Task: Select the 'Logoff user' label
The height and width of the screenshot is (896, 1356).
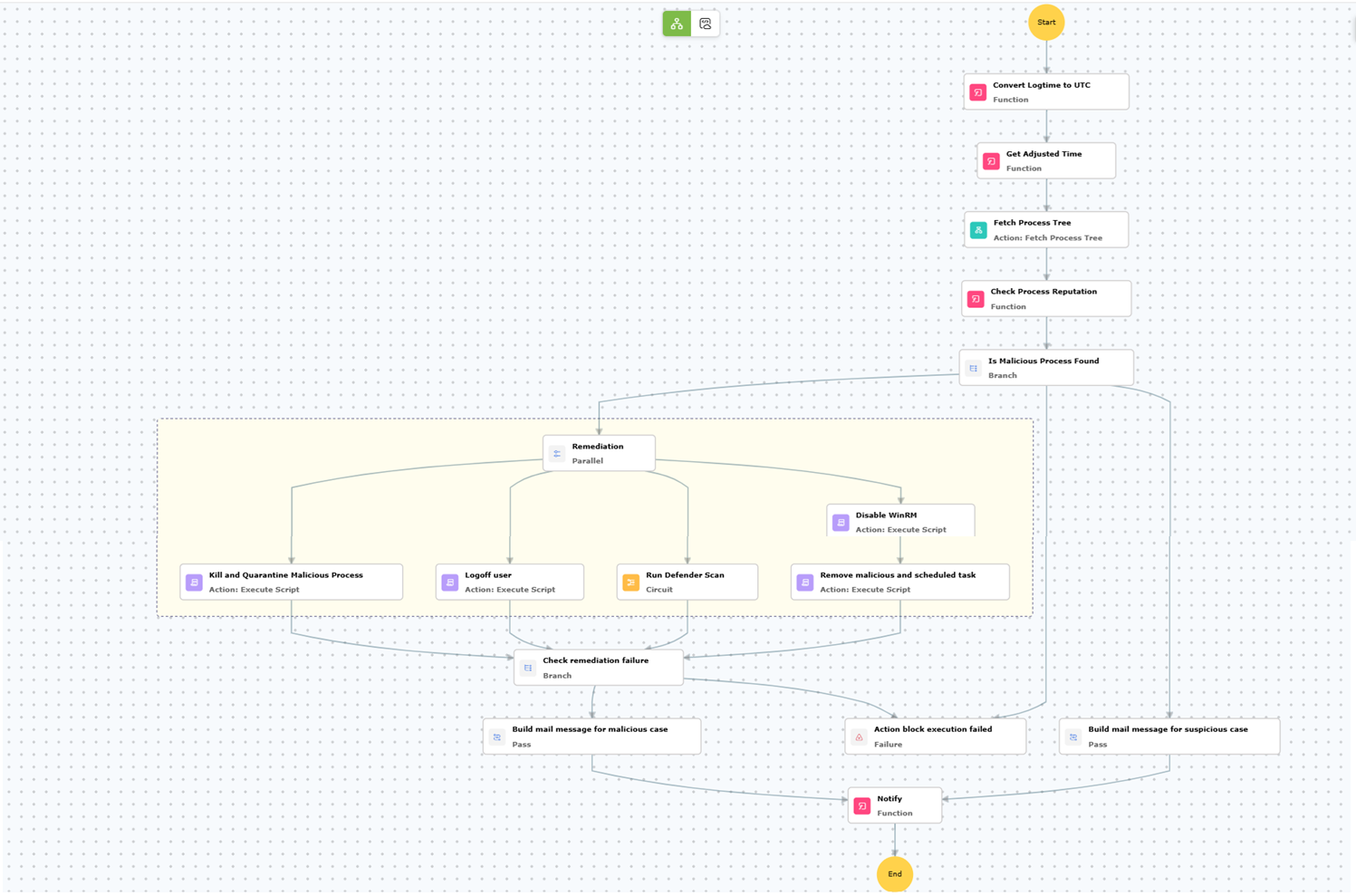Action: pyautogui.click(x=488, y=575)
